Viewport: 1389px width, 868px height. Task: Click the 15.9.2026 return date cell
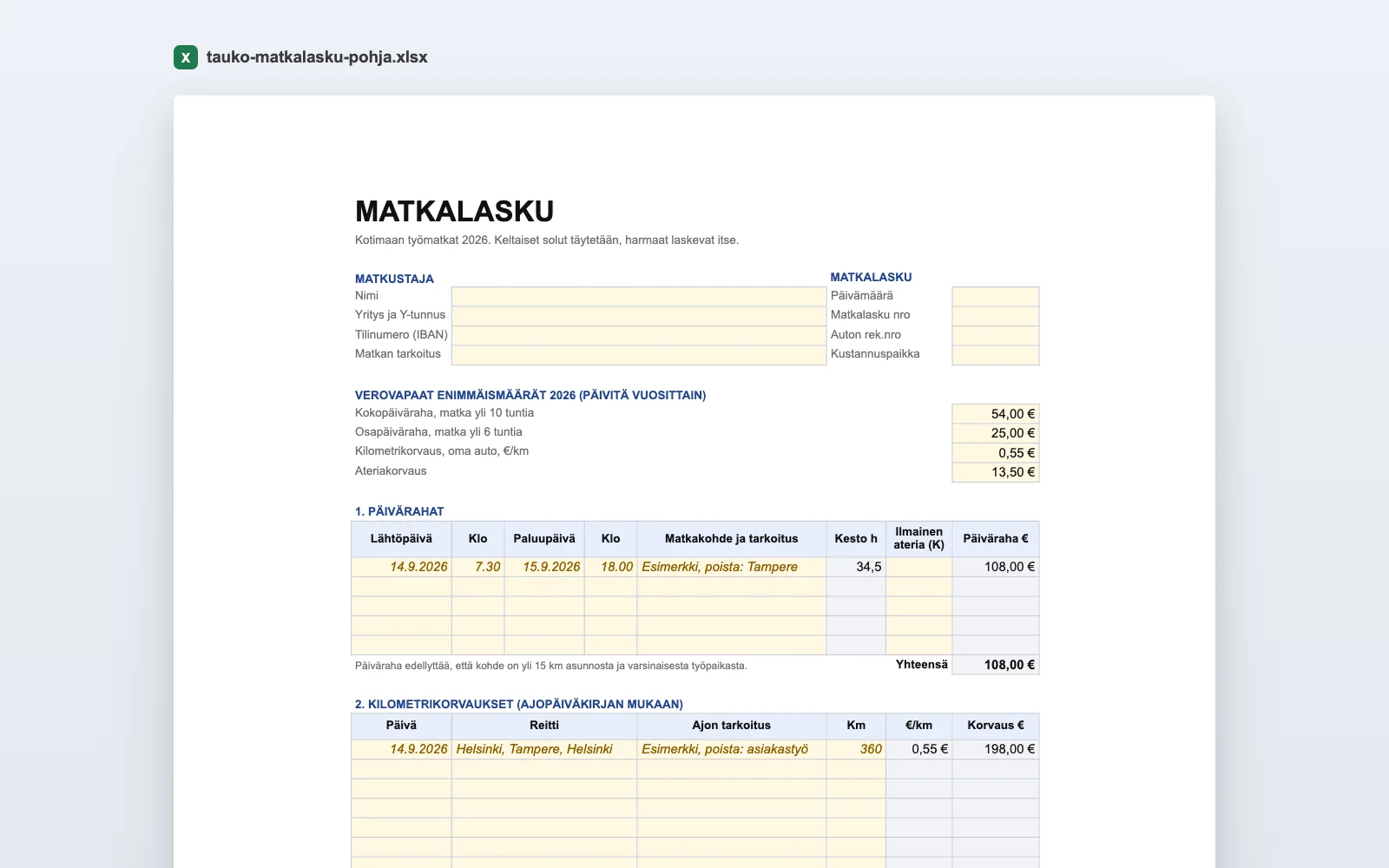pos(544,567)
